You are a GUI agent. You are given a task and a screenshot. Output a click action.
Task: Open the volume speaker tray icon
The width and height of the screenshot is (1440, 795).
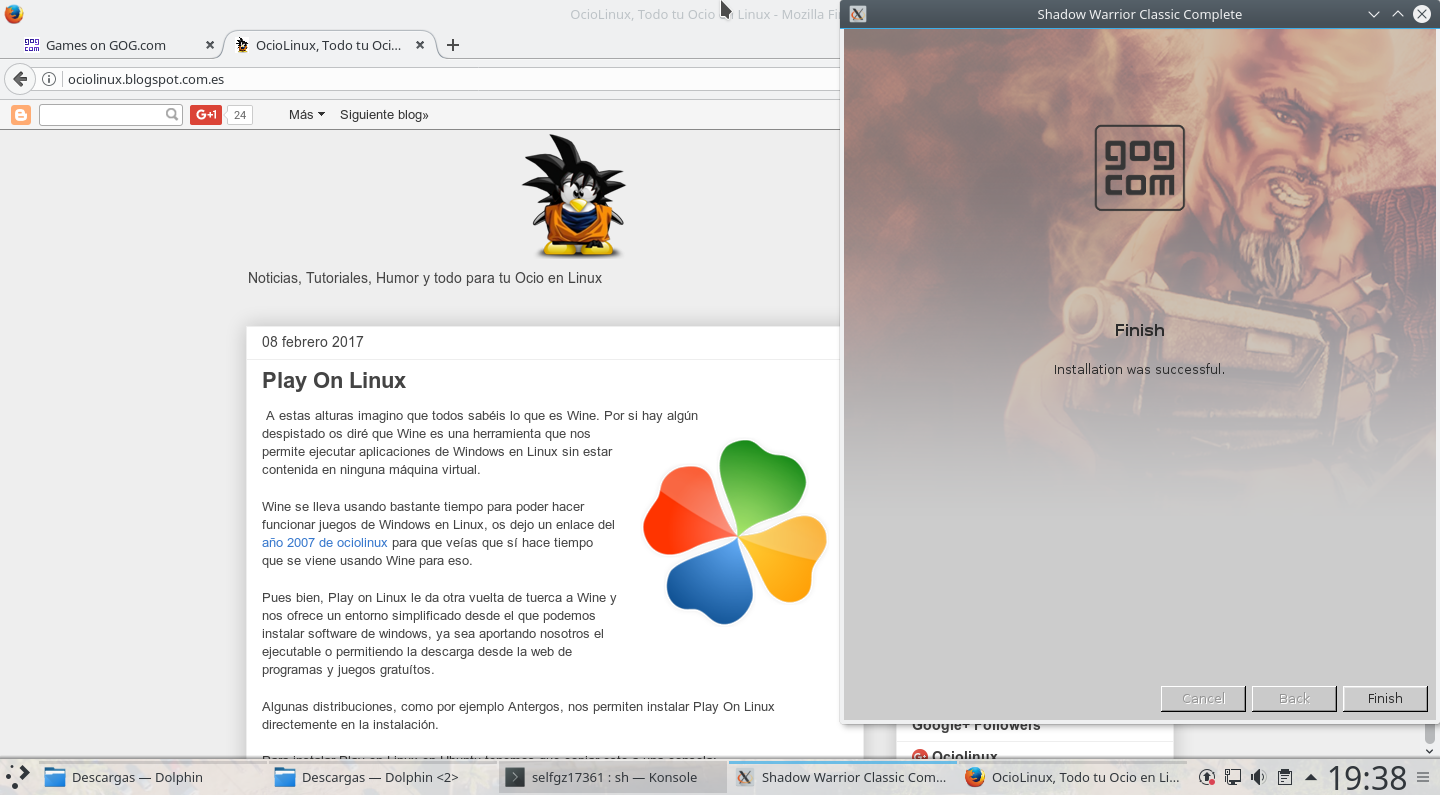1258,777
